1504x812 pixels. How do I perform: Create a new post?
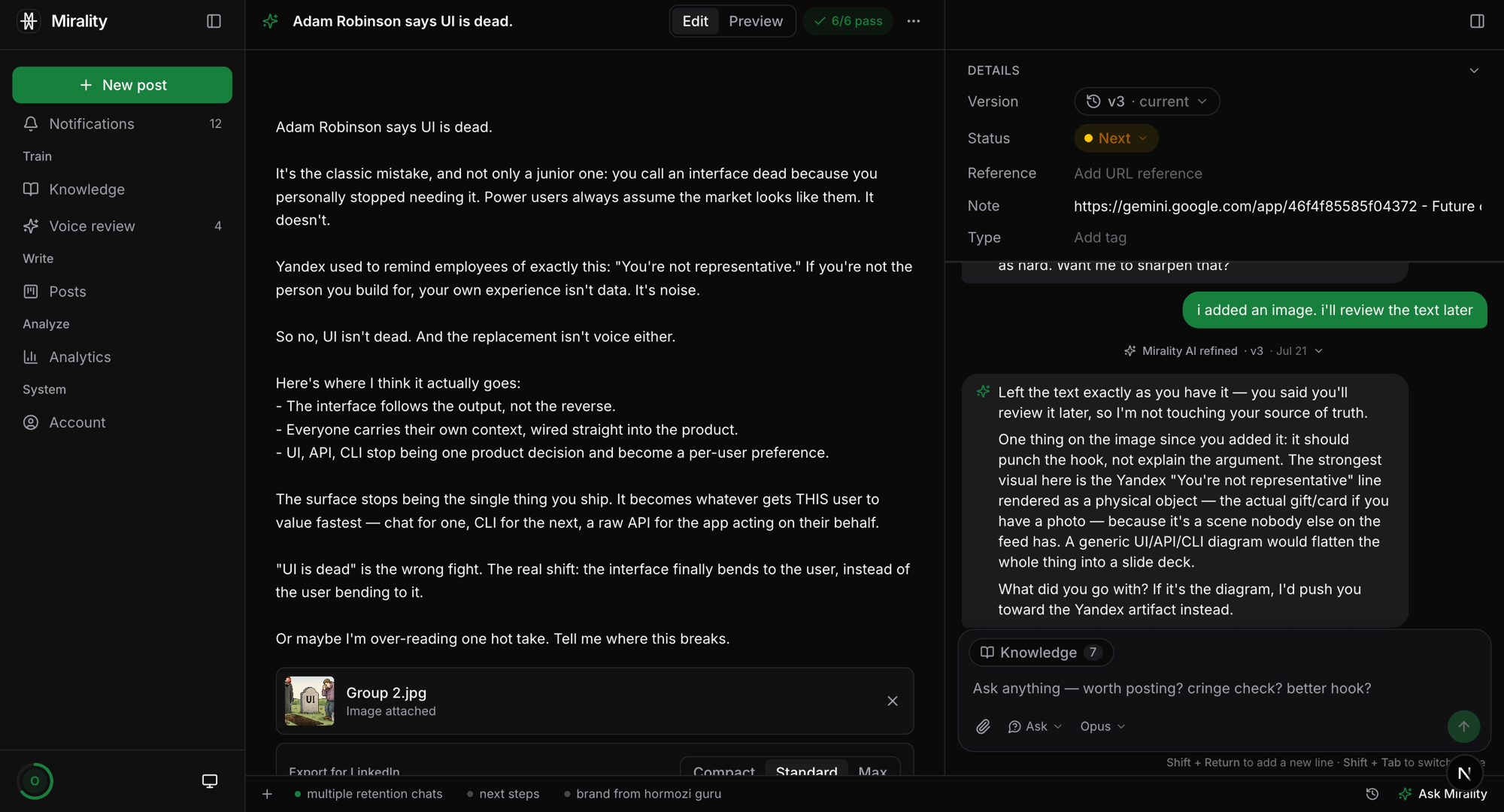coord(123,85)
